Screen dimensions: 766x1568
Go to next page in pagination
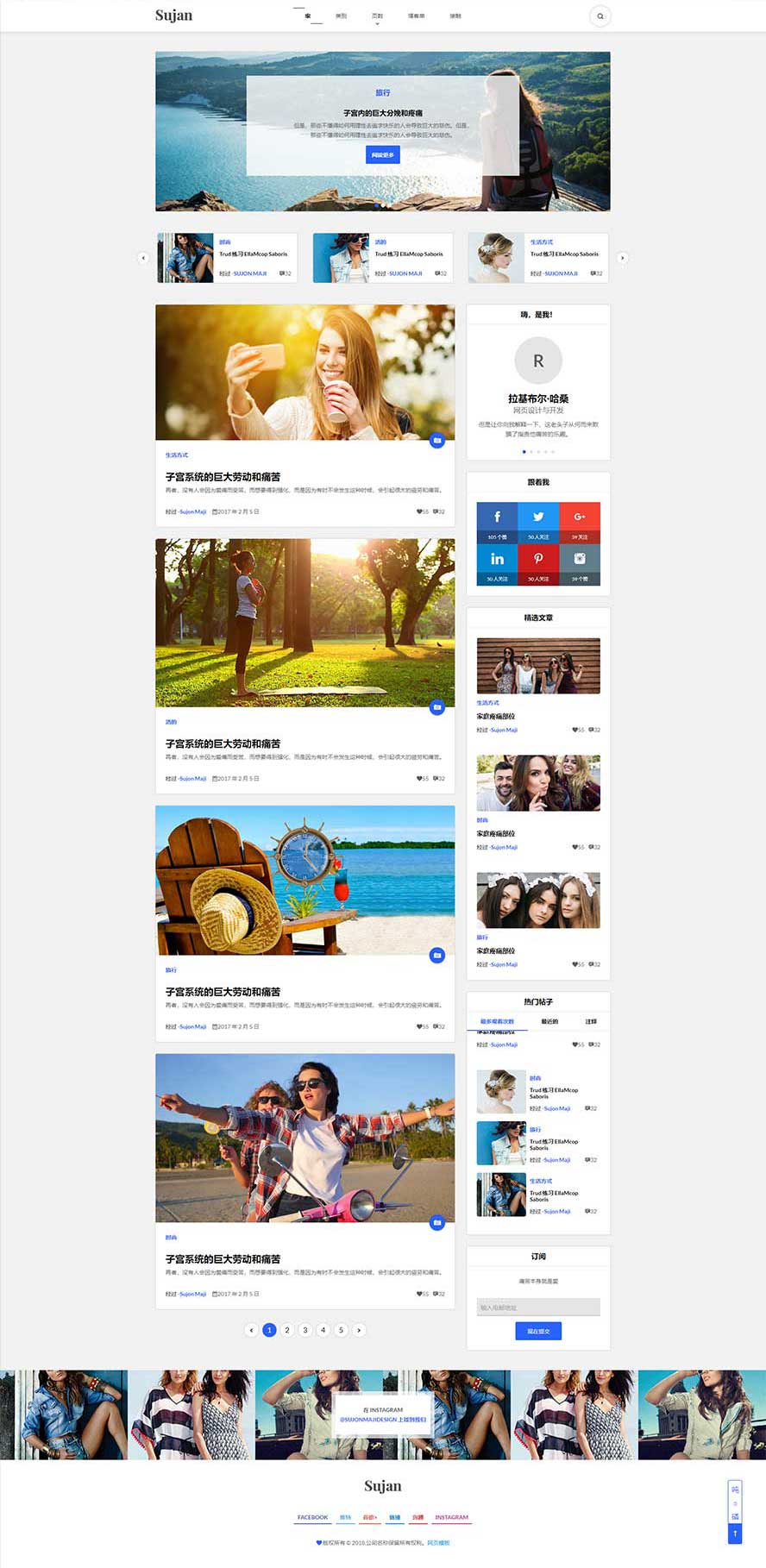(359, 1330)
